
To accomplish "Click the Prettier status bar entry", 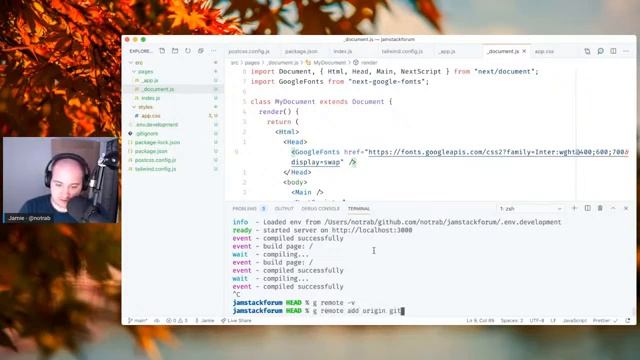I will tap(605, 321).
